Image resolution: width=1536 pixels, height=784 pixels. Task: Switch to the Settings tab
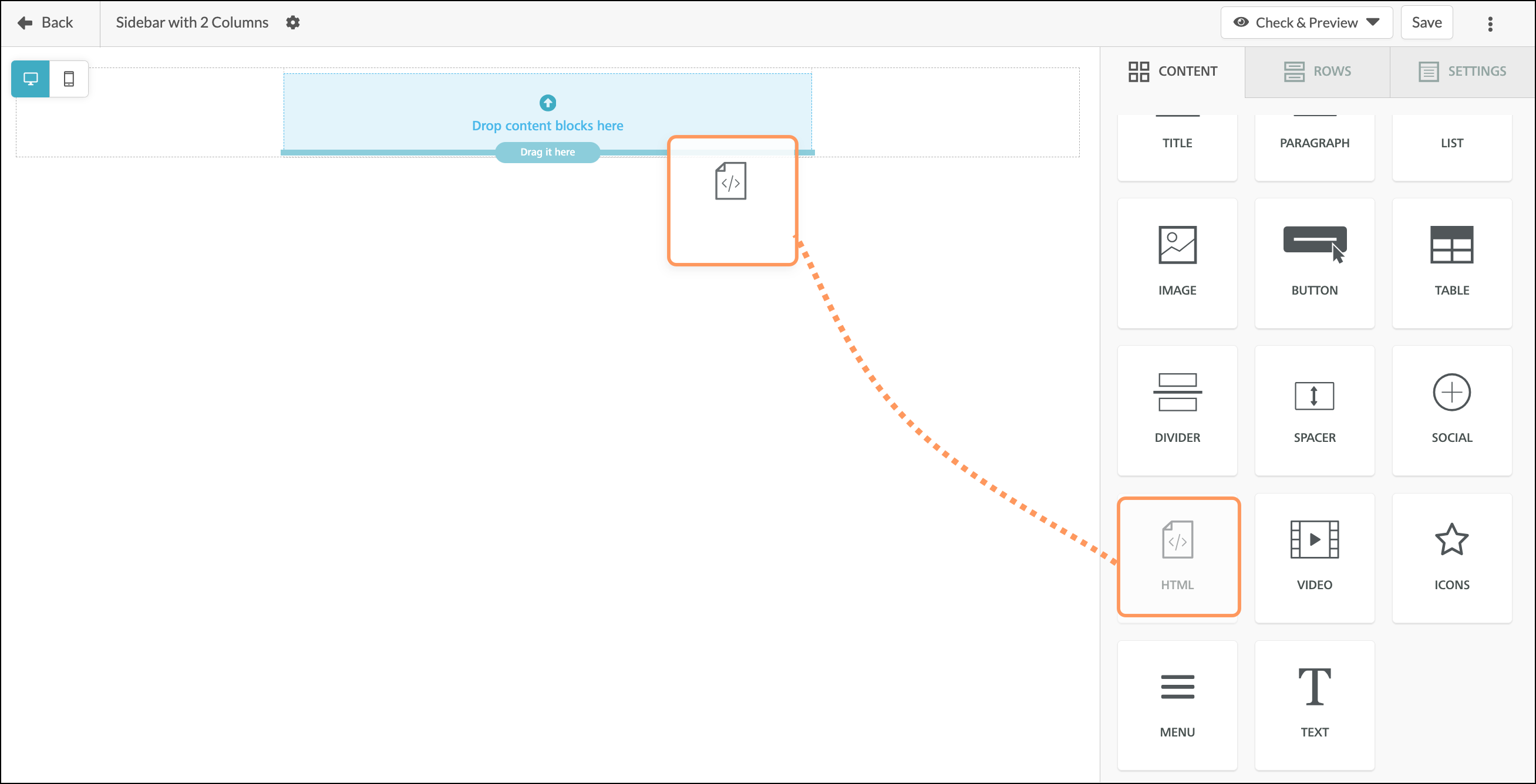click(x=1462, y=72)
